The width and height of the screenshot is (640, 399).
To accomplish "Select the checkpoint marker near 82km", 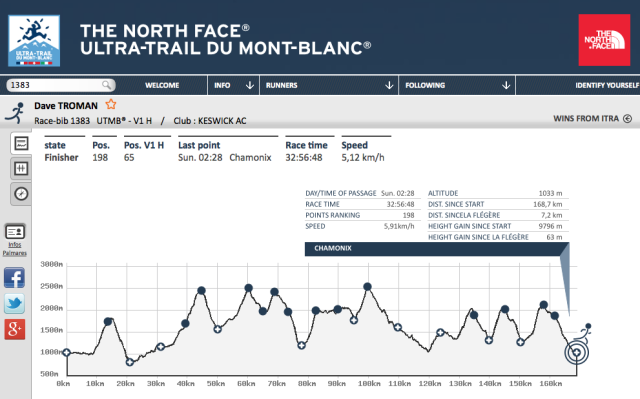I will coord(316,310).
